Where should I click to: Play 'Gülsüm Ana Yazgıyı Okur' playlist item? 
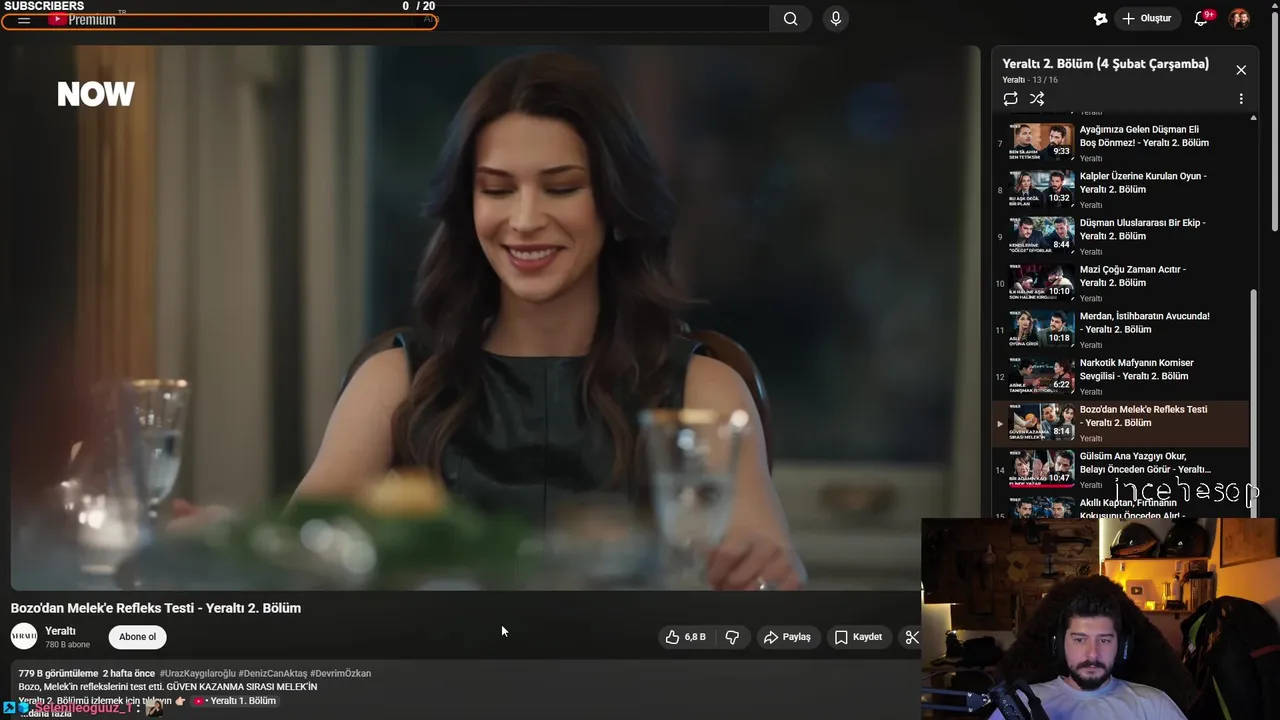coord(1120,468)
